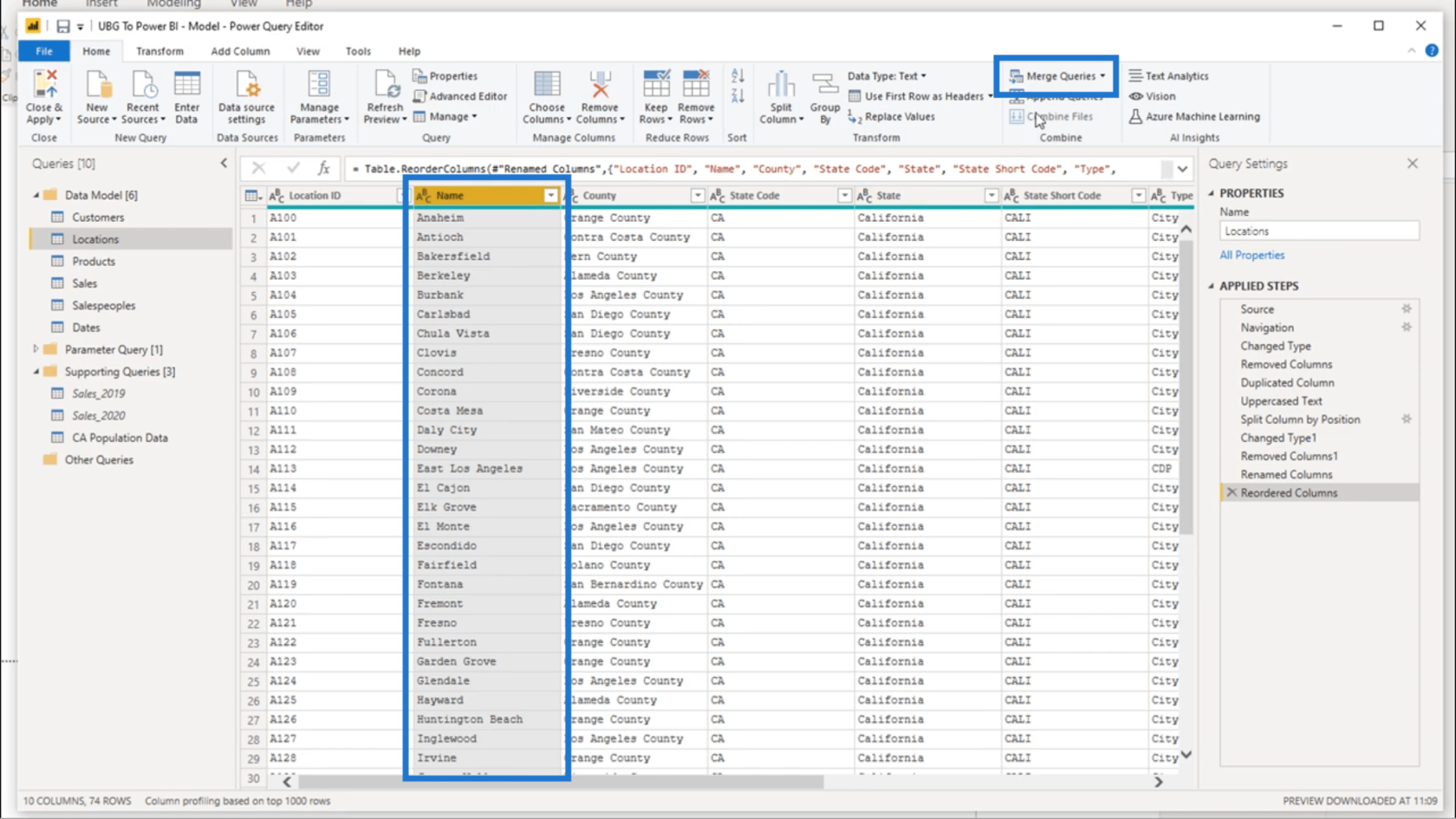Click the query Name input field

pyautogui.click(x=1319, y=231)
